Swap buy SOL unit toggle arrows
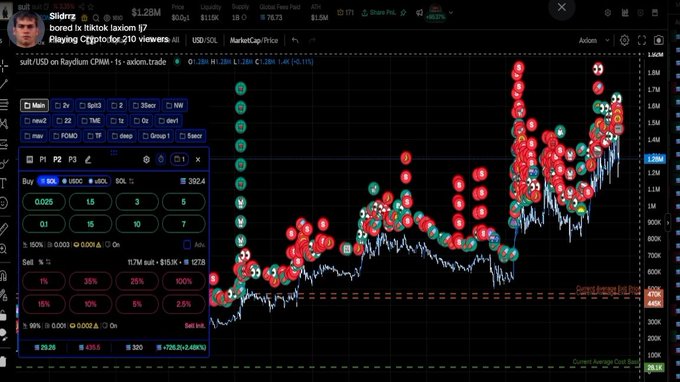The width and height of the screenshot is (680, 382). [131, 181]
